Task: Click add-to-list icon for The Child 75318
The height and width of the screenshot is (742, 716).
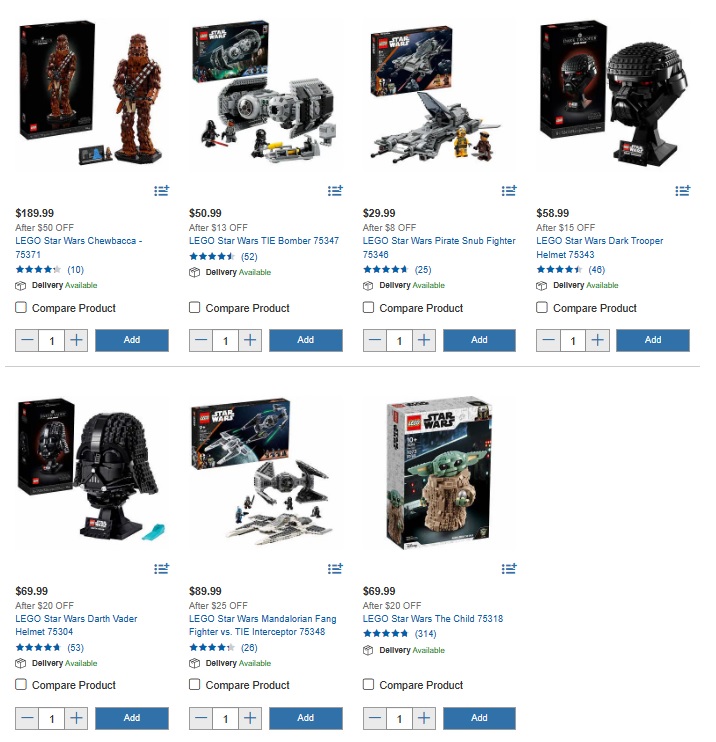Action: pos(509,568)
